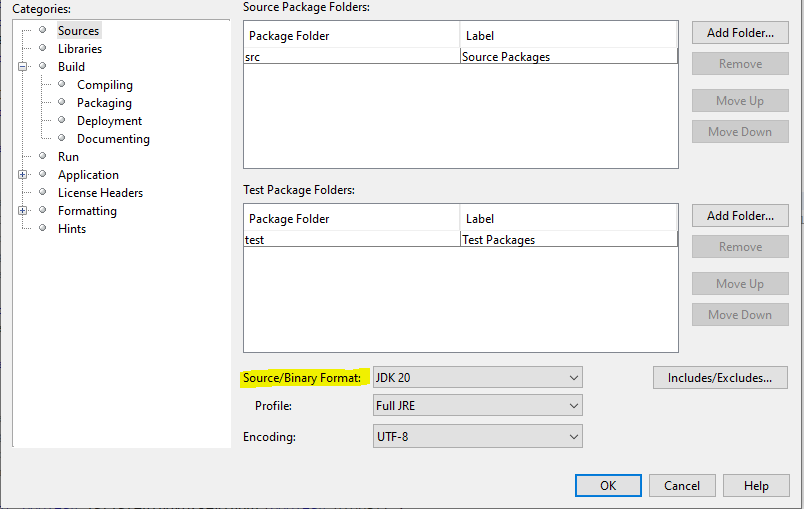Open the Libraries category
This screenshot has width=804, height=509.
point(79,49)
